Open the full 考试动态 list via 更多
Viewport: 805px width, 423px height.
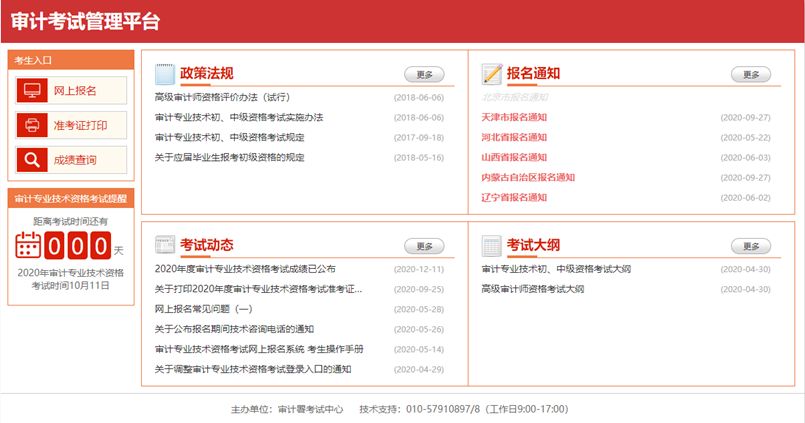coord(424,246)
